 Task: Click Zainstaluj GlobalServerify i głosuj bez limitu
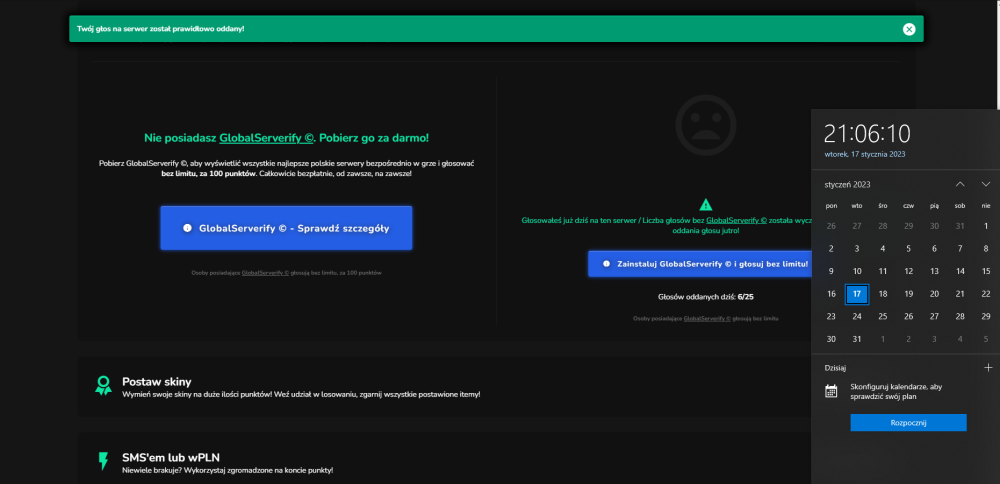(x=700, y=263)
